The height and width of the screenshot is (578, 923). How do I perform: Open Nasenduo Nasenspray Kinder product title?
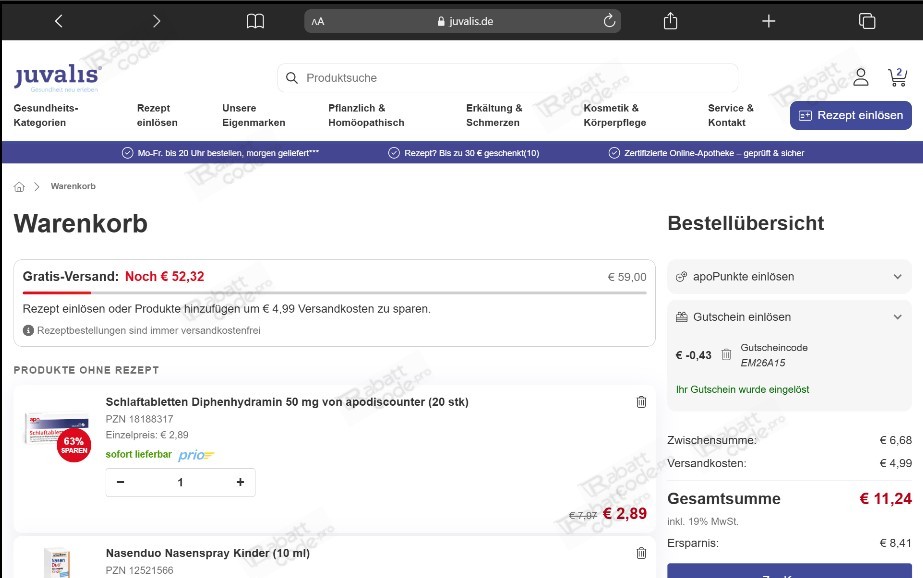(208, 553)
